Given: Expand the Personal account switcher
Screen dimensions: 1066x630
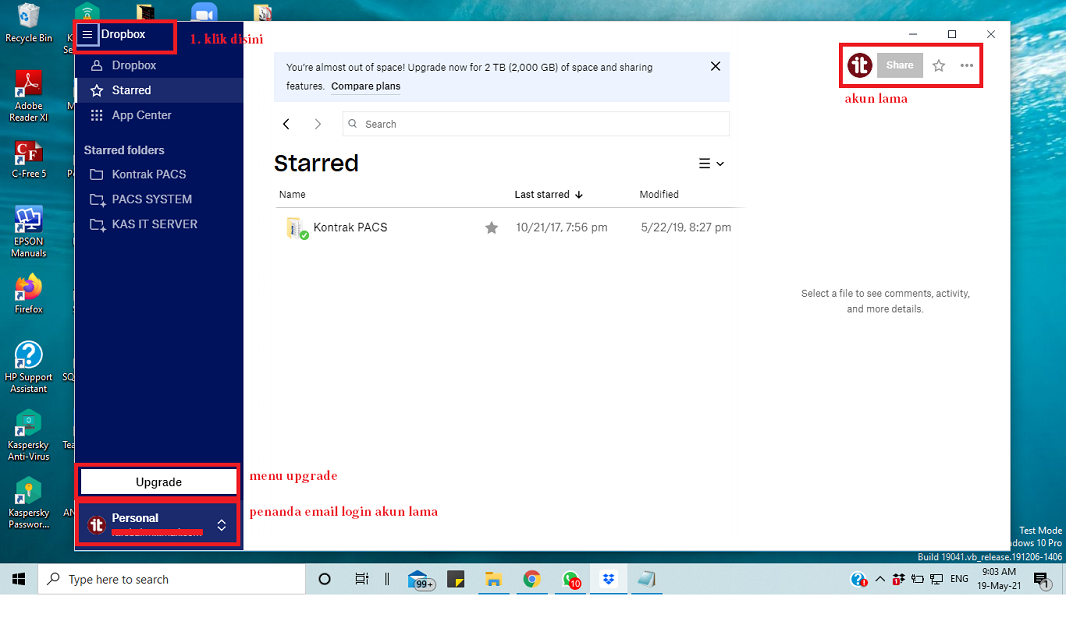Looking at the screenshot, I should pos(222,525).
